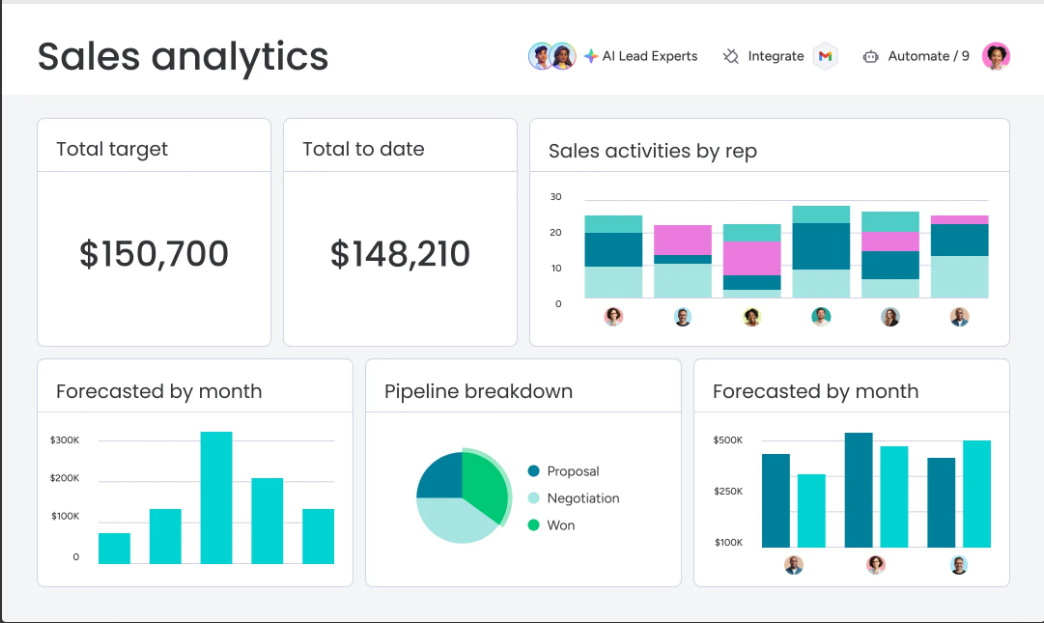Click the Sales analytics title
This screenshot has width=1044, height=623.
click(183, 57)
